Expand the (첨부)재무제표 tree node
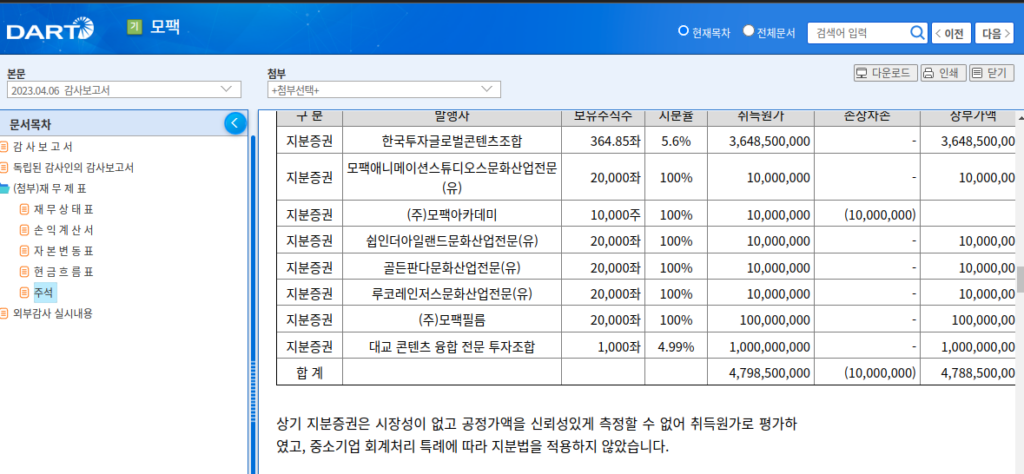 (50, 189)
